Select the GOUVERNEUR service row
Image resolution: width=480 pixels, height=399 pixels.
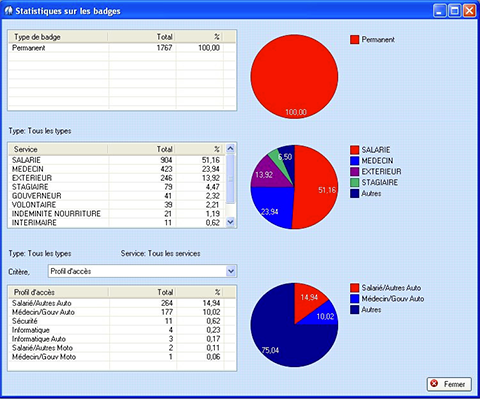pyautogui.click(x=117, y=196)
